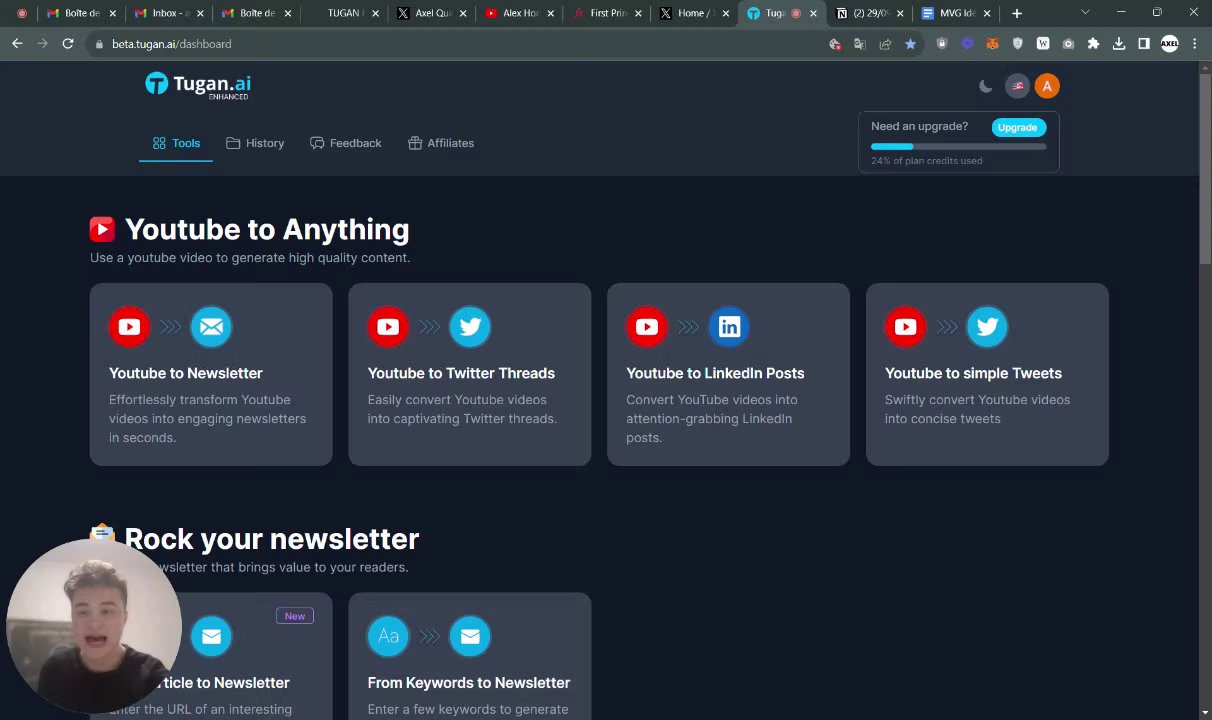Open a new browser tab
This screenshot has width=1212, height=720.
[x=1017, y=13]
